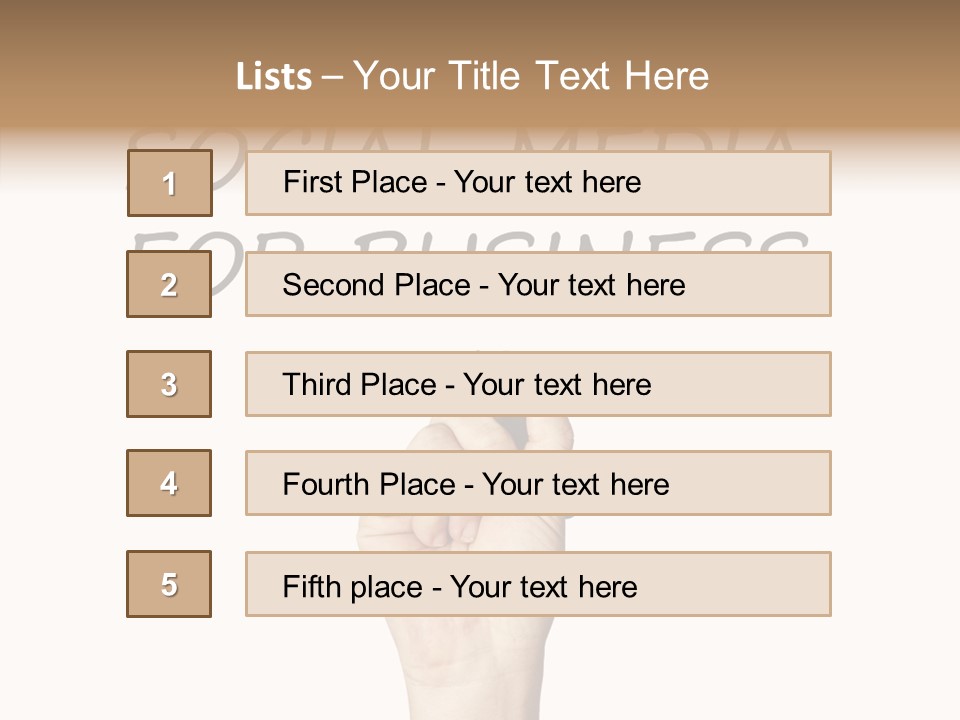The width and height of the screenshot is (960, 720).
Task: Click the First Place text bar
Action: click(538, 183)
